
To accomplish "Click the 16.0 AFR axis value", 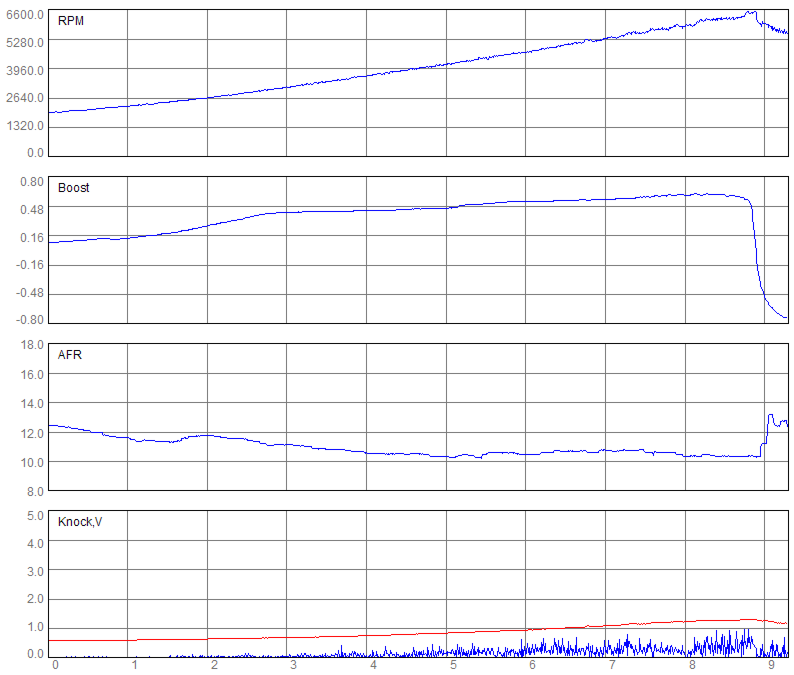I will click(x=32, y=375).
